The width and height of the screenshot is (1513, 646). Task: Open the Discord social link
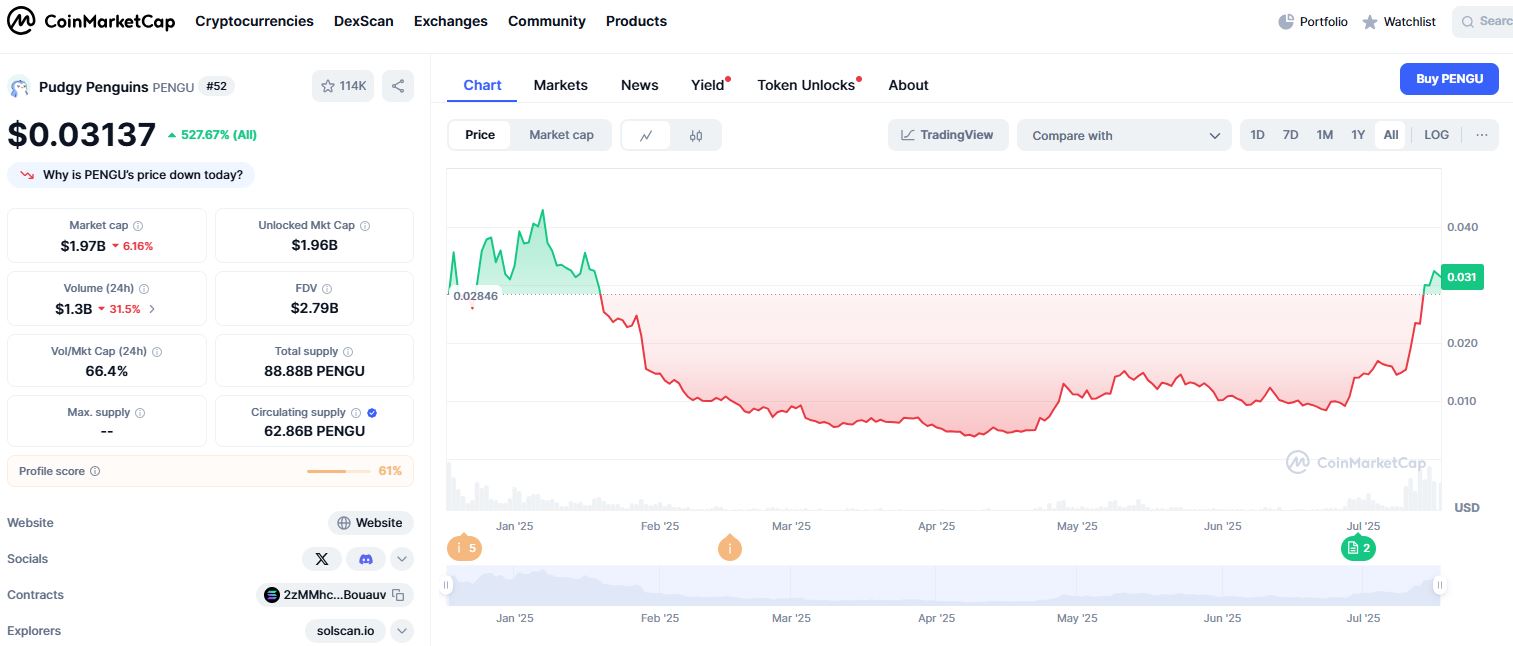click(366, 559)
